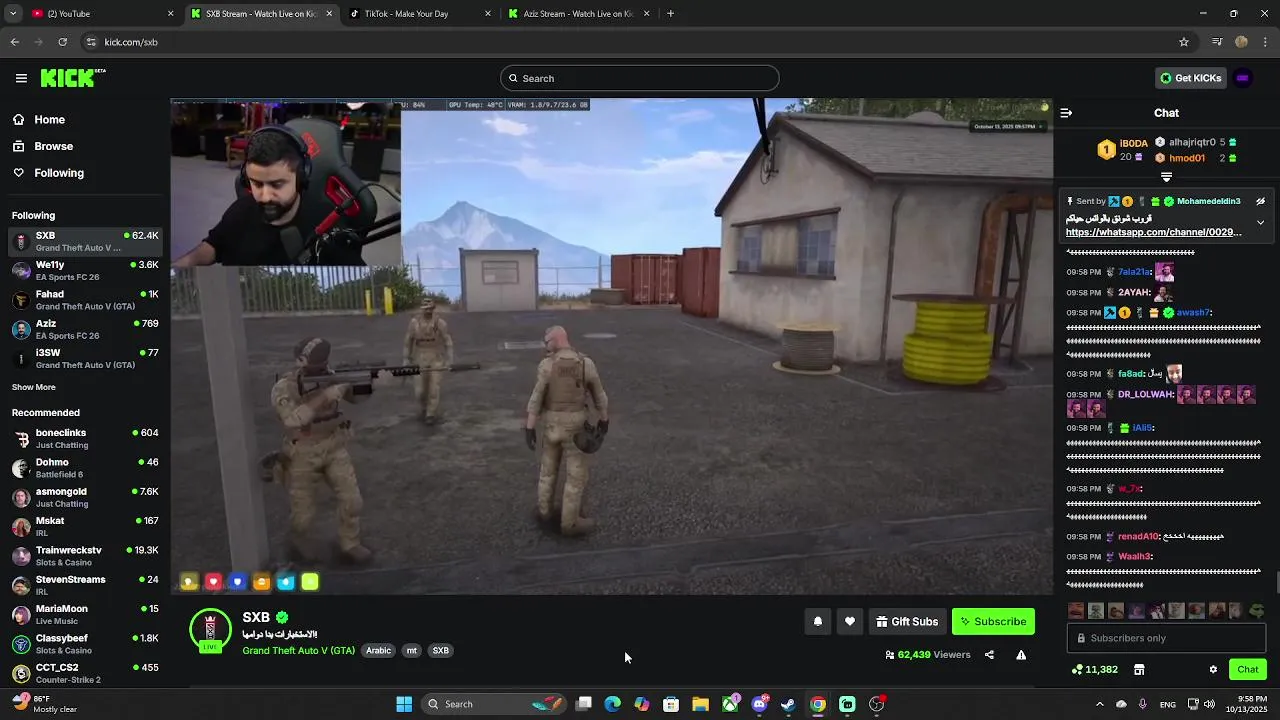Click username renadA10 in chat

(1138, 537)
